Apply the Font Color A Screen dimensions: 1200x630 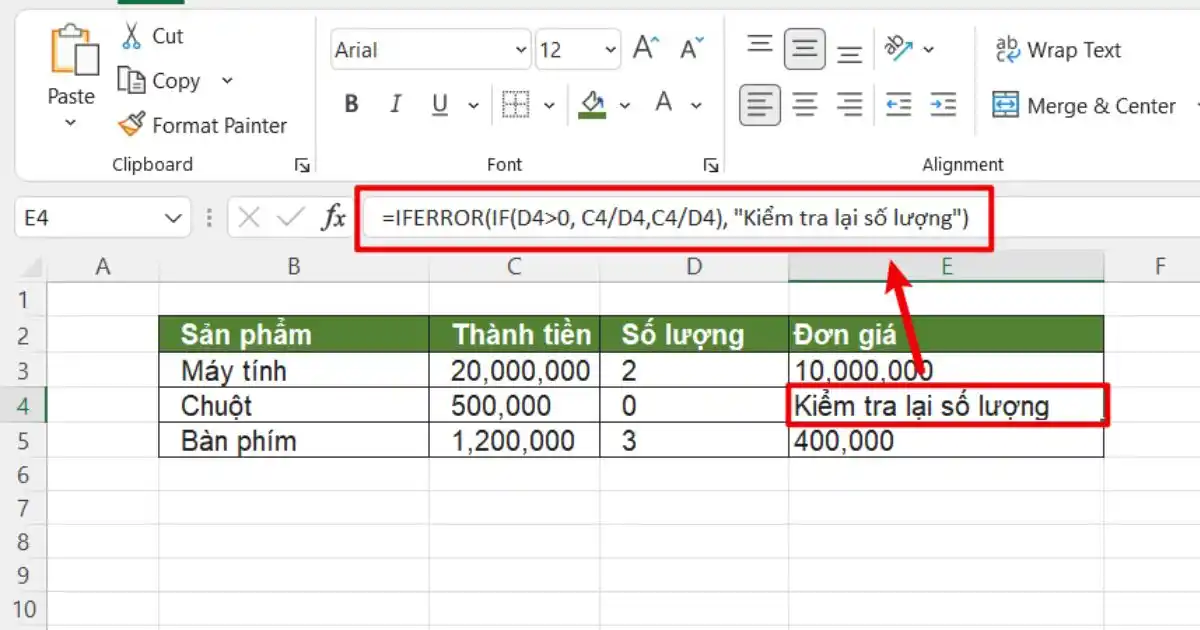[x=663, y=102]
